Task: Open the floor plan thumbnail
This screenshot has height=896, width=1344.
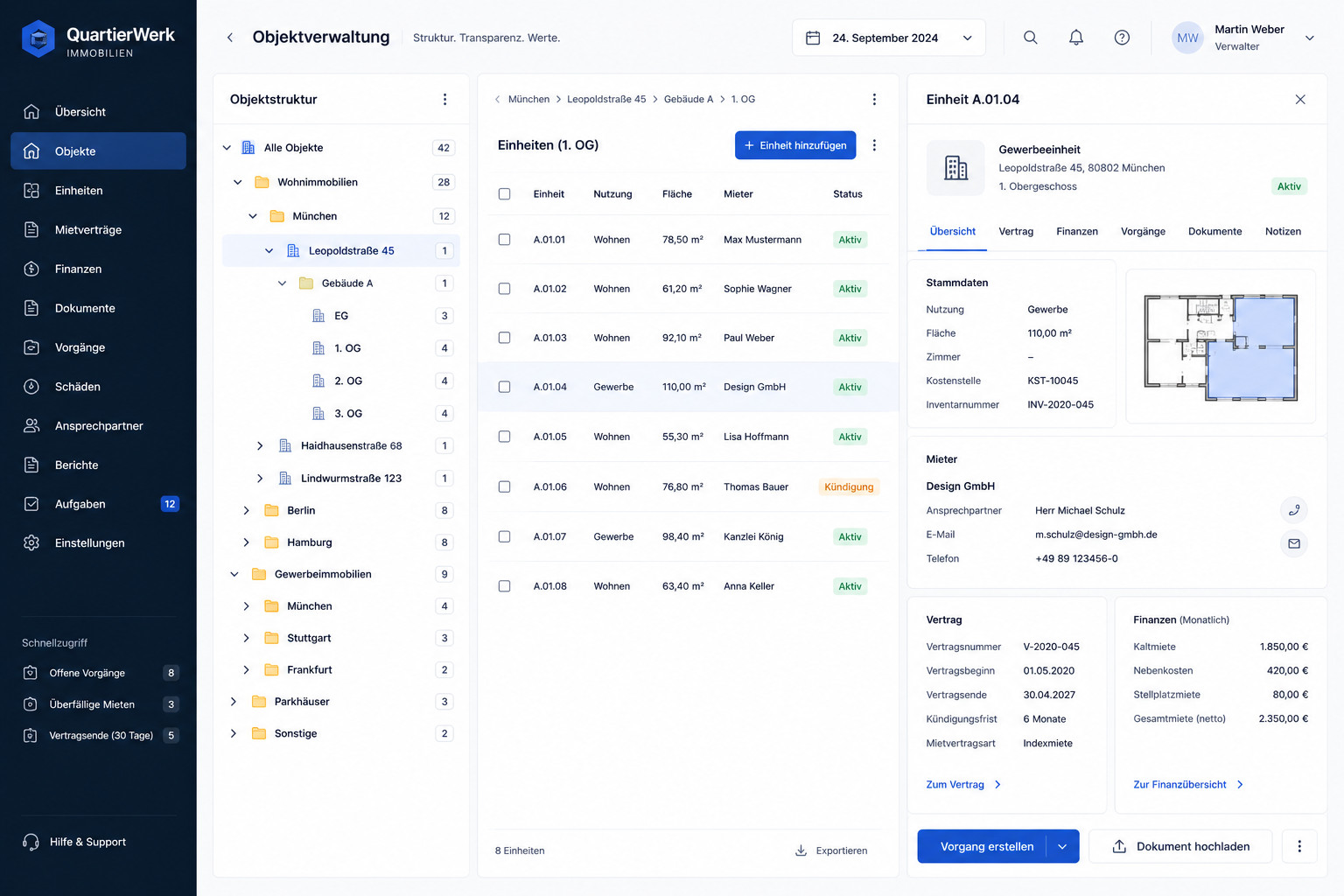Action: coord(1221,347)
